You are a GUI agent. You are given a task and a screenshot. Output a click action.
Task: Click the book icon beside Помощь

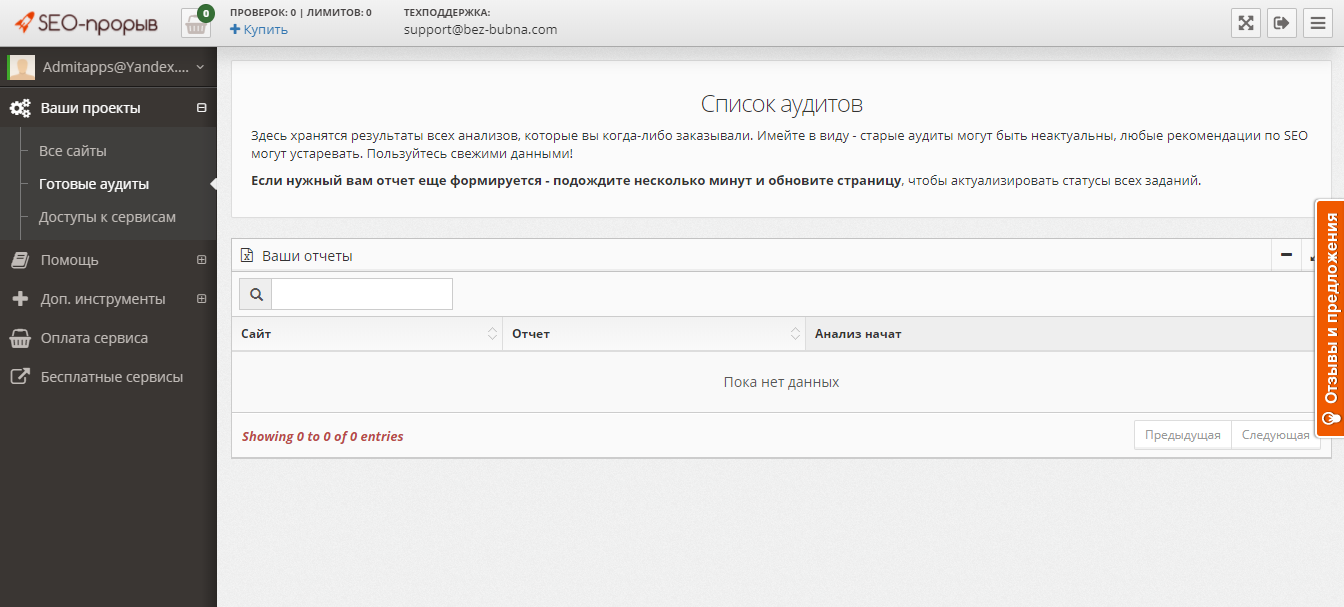(x=20, y=260)
